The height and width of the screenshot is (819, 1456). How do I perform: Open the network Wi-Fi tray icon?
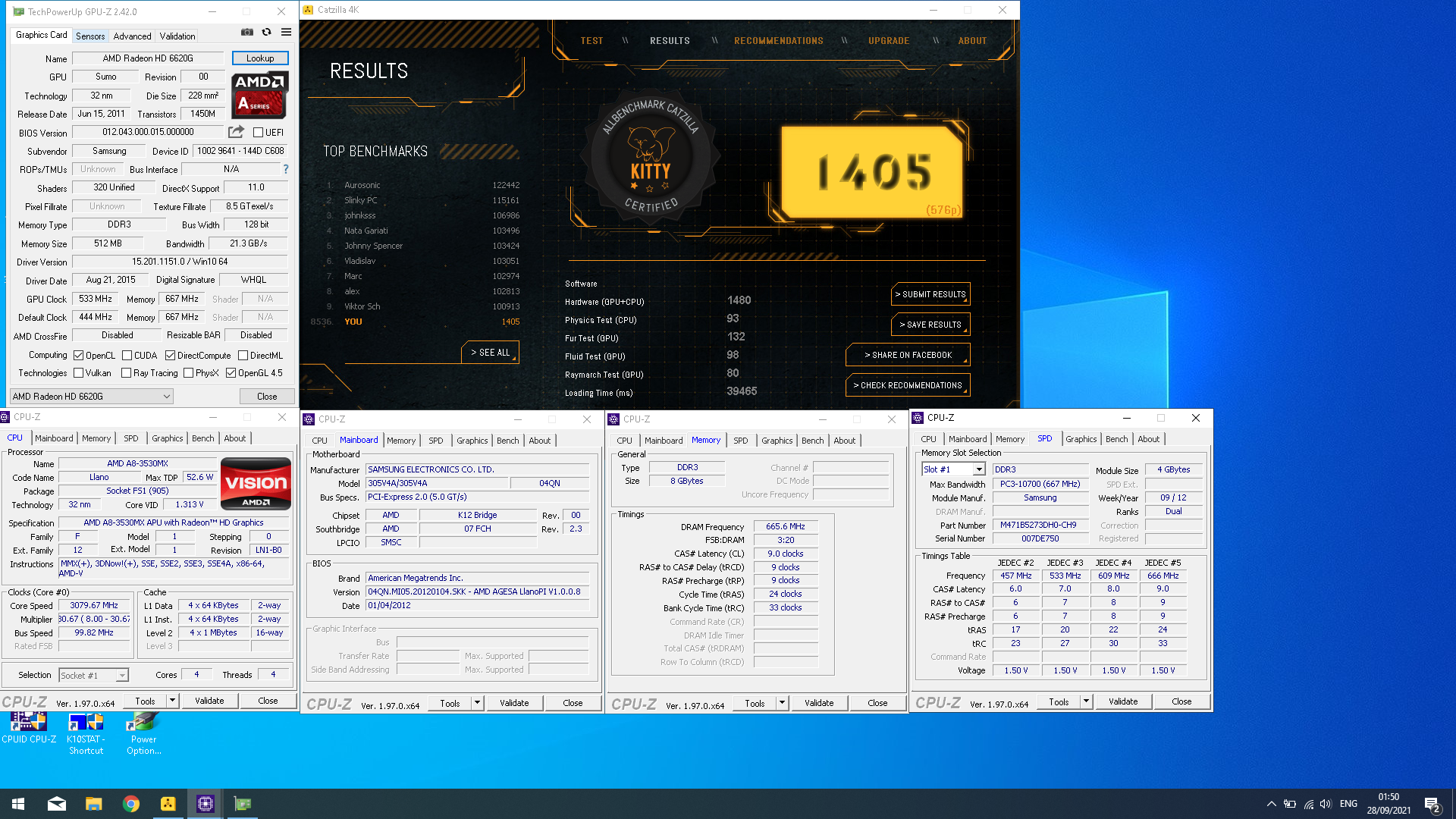(1308, 804)
